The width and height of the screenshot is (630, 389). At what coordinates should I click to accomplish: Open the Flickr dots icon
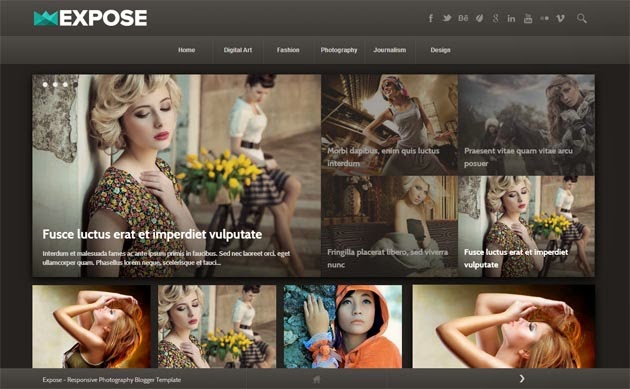tap(544, 18)
